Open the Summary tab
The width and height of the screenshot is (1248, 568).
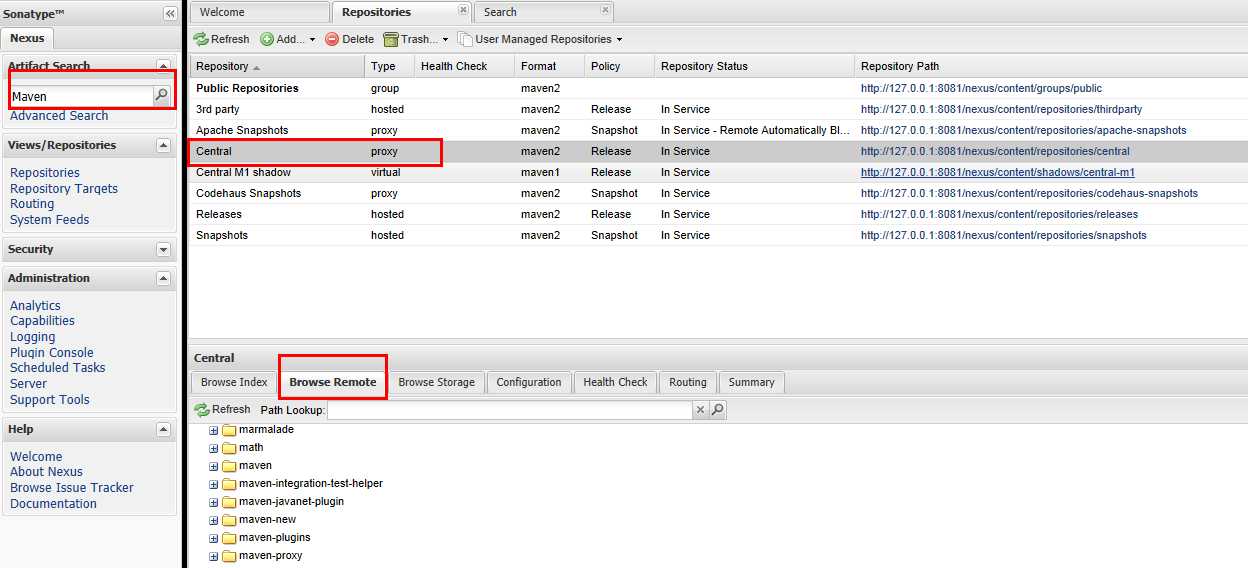coord(751,382)
